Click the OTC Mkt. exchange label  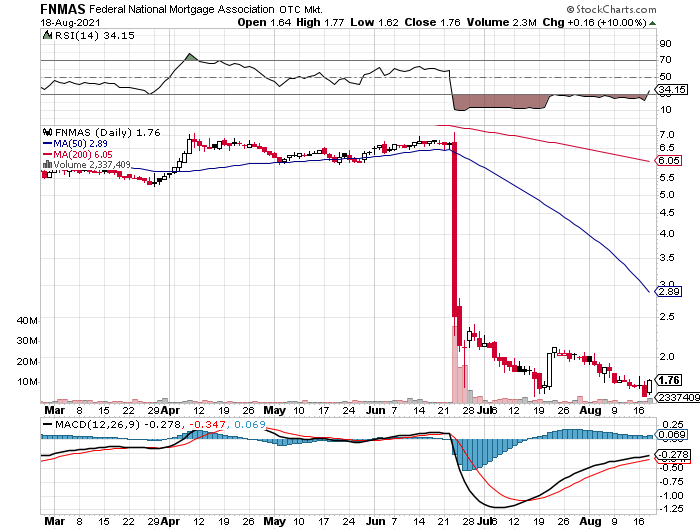tap(301, 9)
